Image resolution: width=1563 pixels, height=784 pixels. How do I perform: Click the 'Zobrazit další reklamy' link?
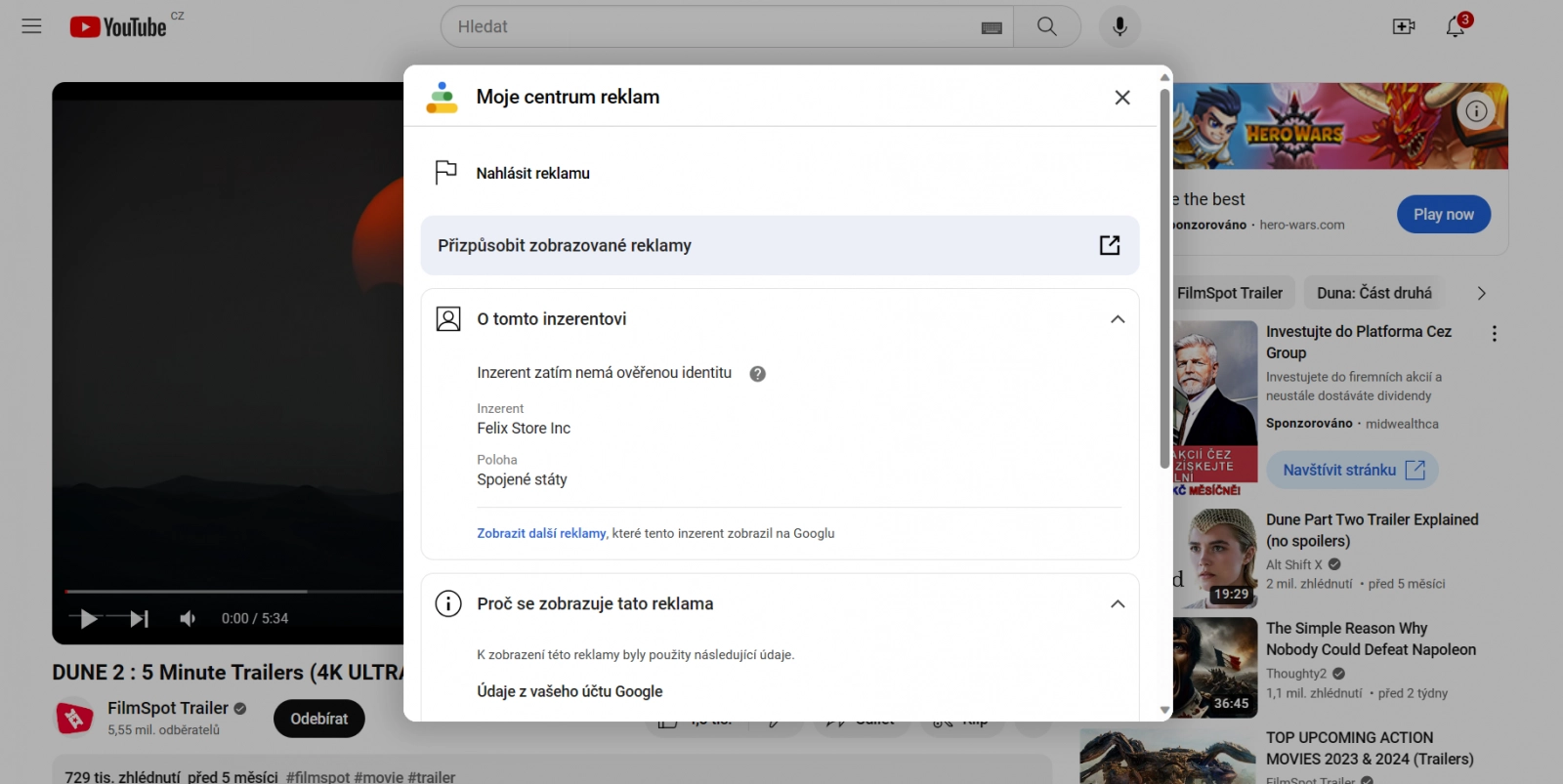541,533
